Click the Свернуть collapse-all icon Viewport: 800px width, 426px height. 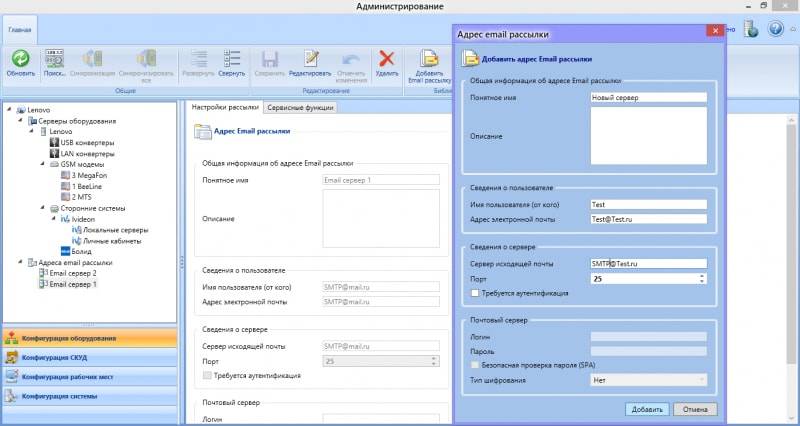tap(231, 58)
